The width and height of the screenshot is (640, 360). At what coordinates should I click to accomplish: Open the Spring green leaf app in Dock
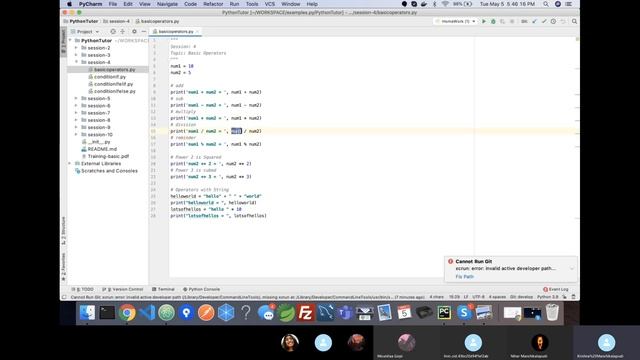(286, 313)
